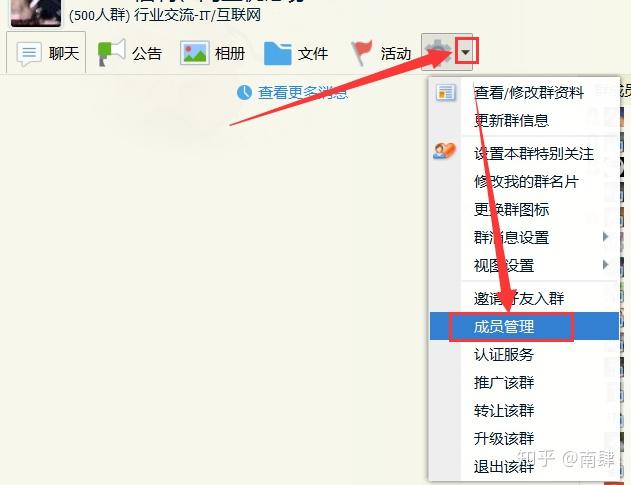Click the special attention icon in menu
This screenshot has width=631, height=485.
click(446, 152)
